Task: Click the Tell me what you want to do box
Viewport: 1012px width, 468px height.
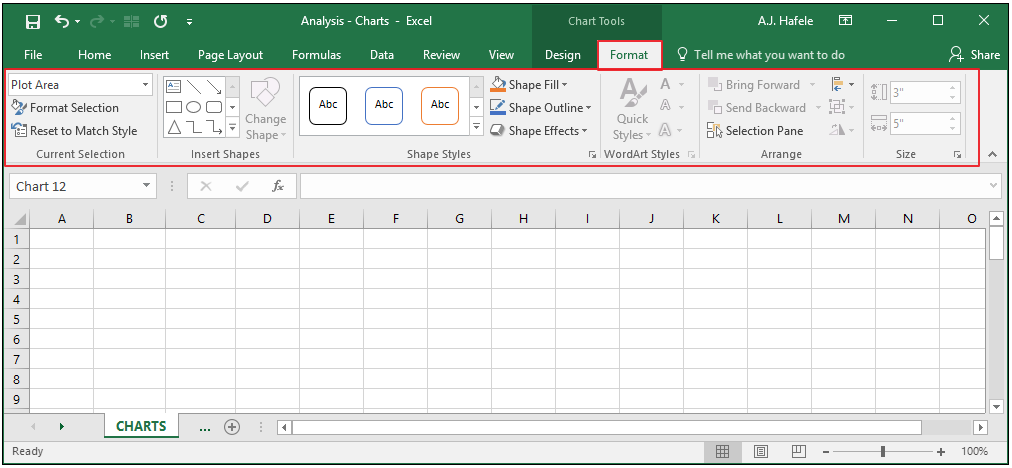Action: [760, 55]
